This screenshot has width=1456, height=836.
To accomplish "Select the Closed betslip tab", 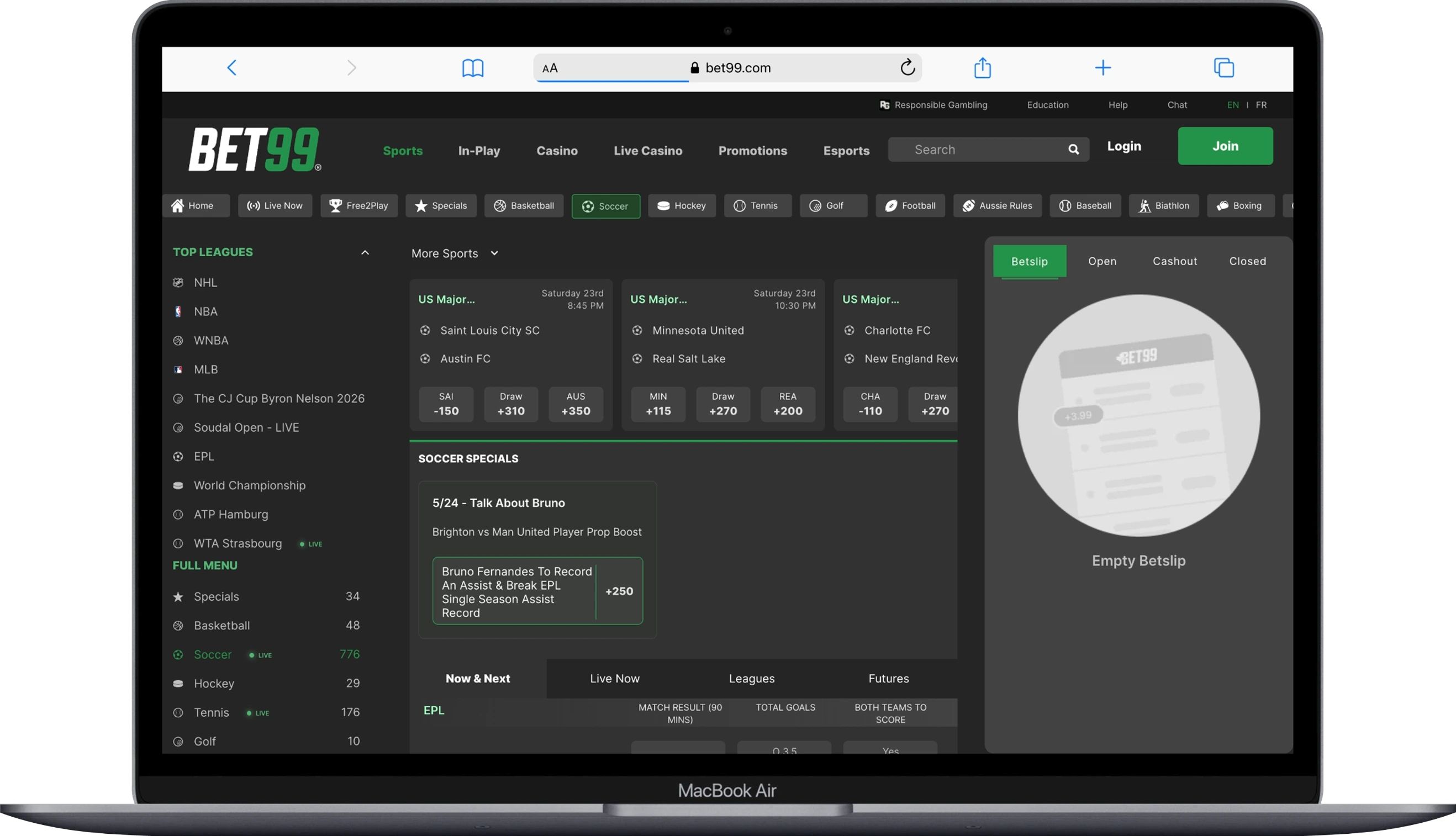I will 1247,261.
